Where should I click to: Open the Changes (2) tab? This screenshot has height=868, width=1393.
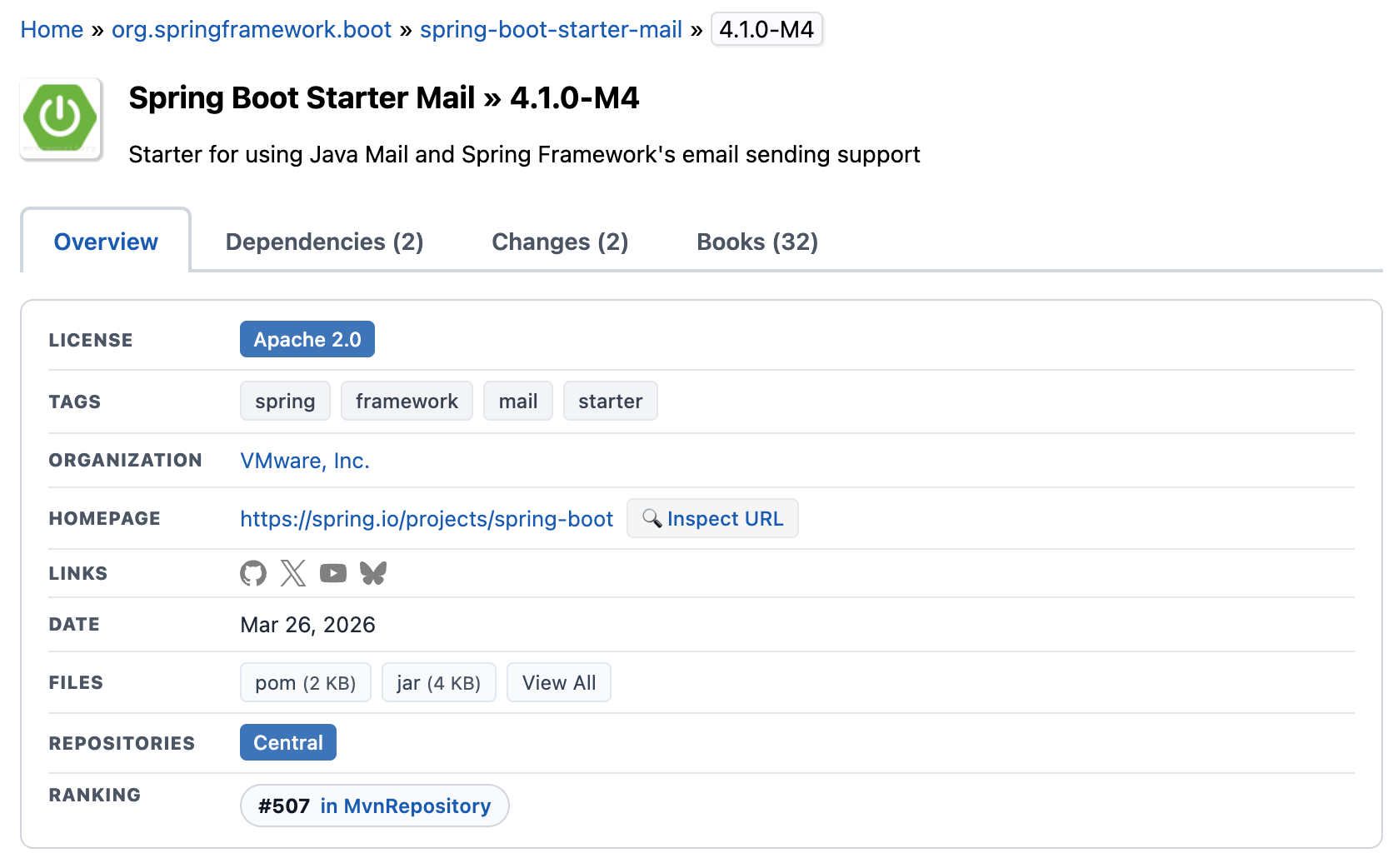[560, 242]
